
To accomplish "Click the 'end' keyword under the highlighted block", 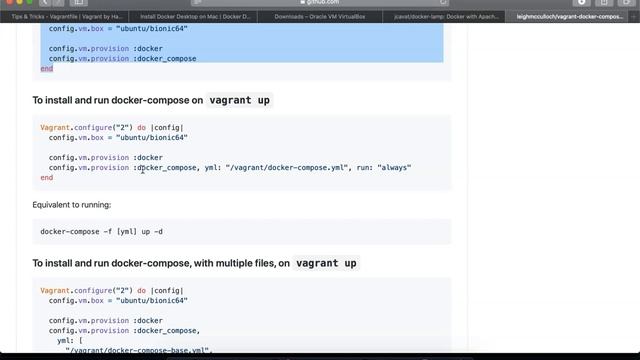I will tap(47, 69).
